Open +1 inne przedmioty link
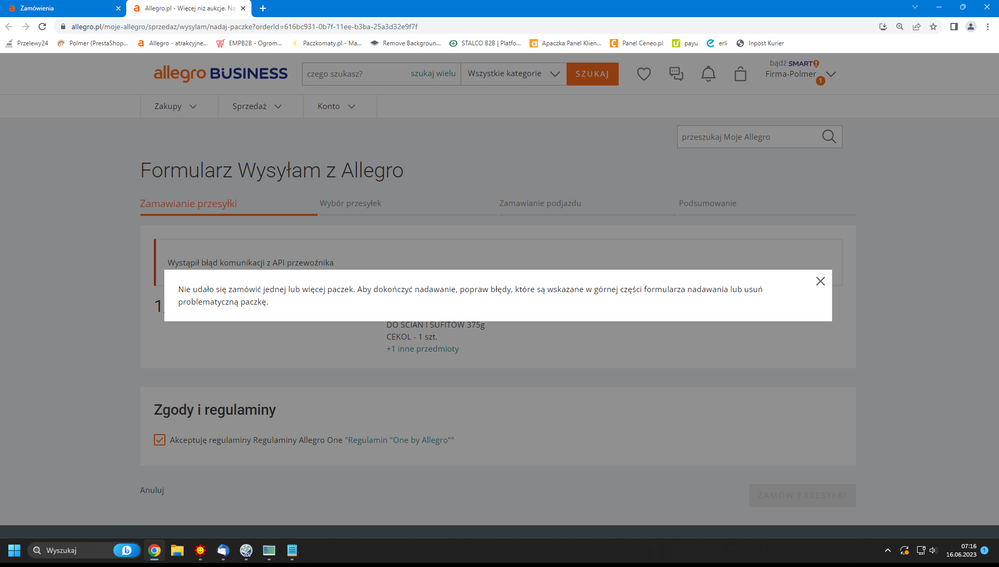The image size is (999, 567). (x=422, y=348)
